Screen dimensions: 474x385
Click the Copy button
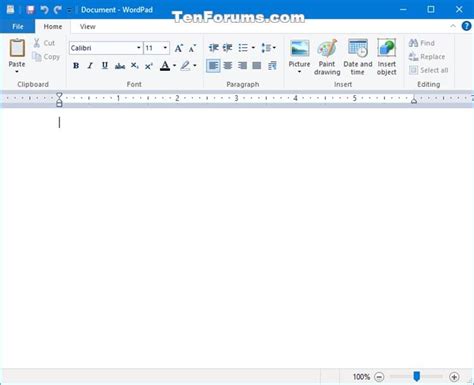46,57
